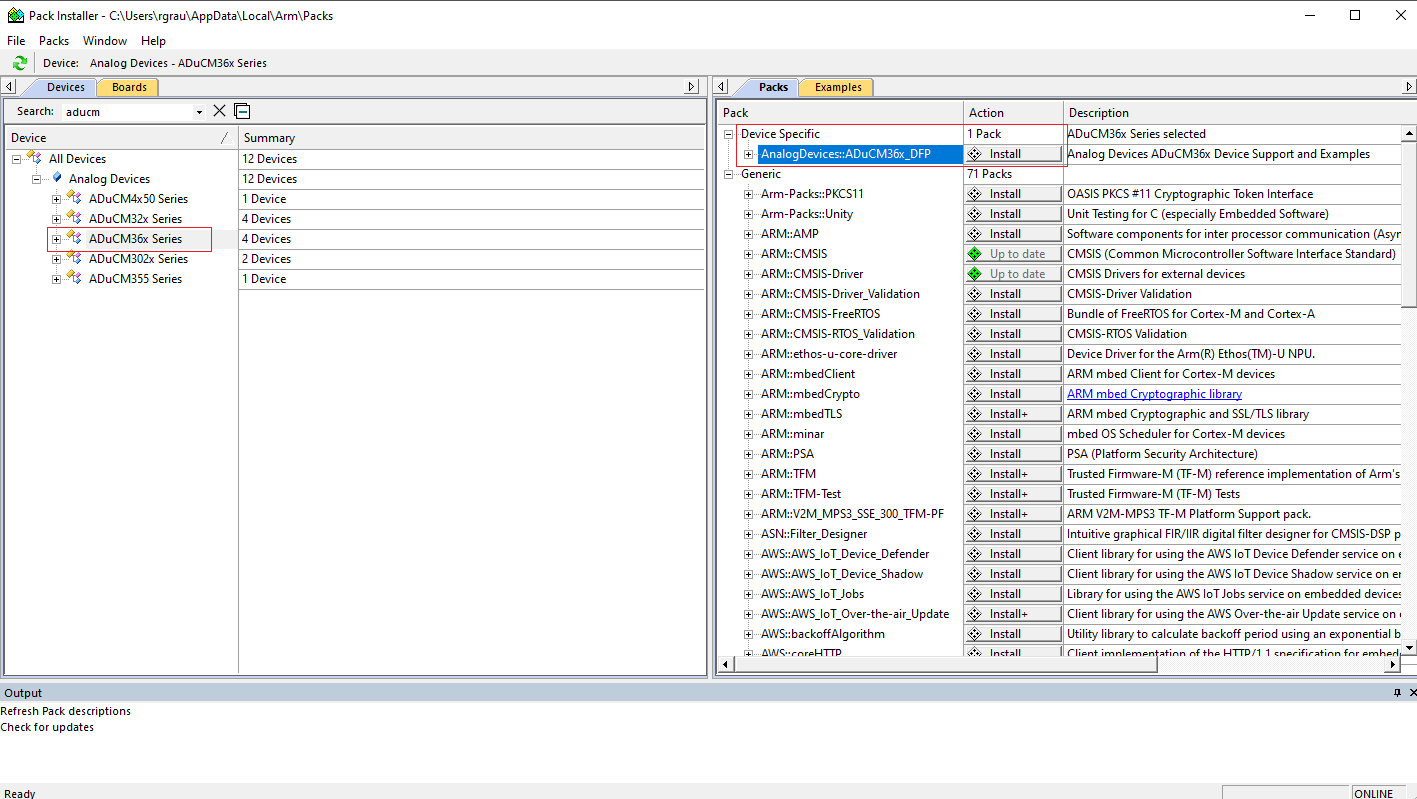Collapse the Device Specific group
Image resolution: width=1417 pixels, height=799 pixels.
pos(728,134)
